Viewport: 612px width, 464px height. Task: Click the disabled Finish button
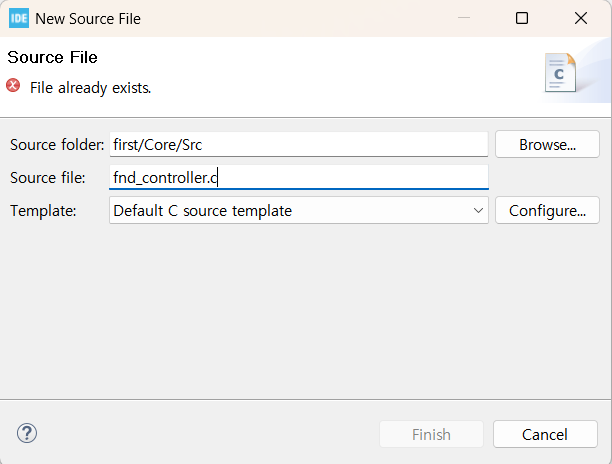431,434
